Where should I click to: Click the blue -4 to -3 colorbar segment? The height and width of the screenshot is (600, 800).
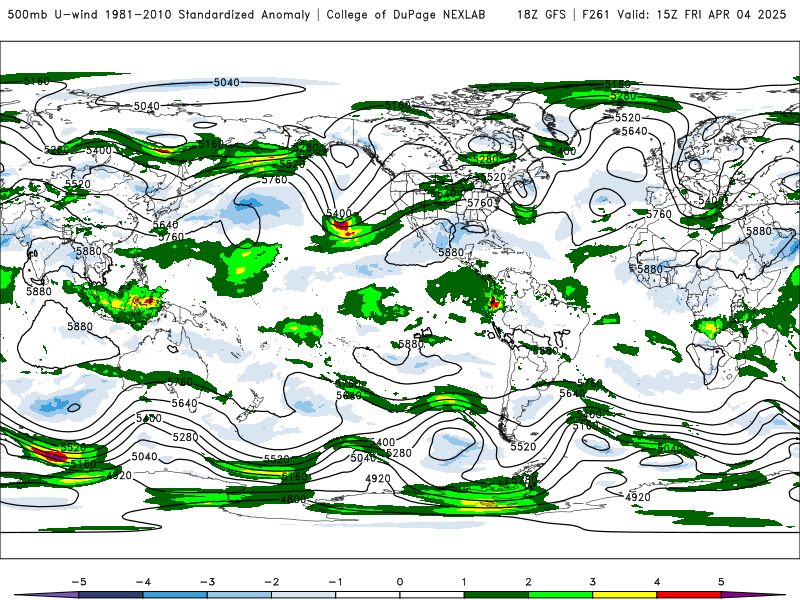[x=175, y=595]
